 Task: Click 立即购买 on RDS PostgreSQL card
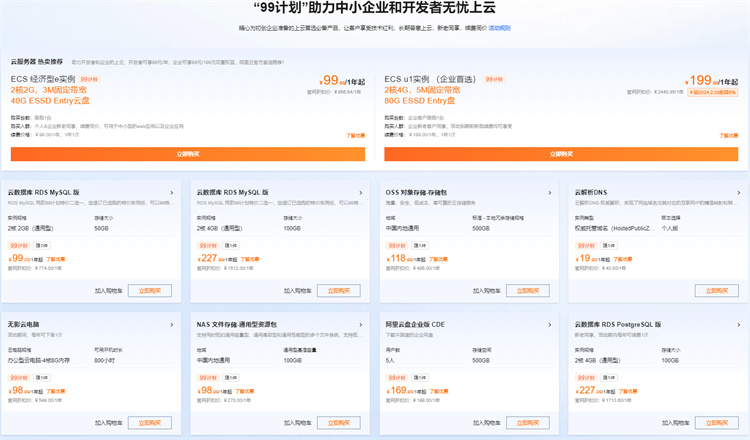pyautogui.click(x=717, y=423)
